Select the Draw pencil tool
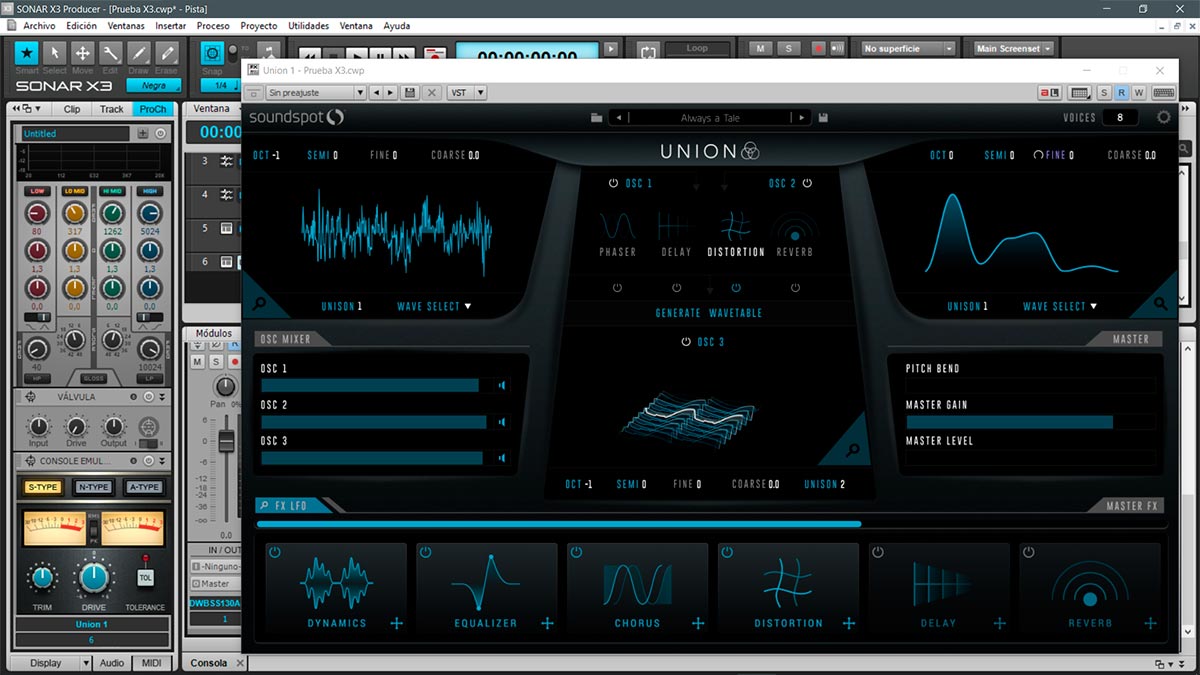1200x675 pixels. (138, 53)
